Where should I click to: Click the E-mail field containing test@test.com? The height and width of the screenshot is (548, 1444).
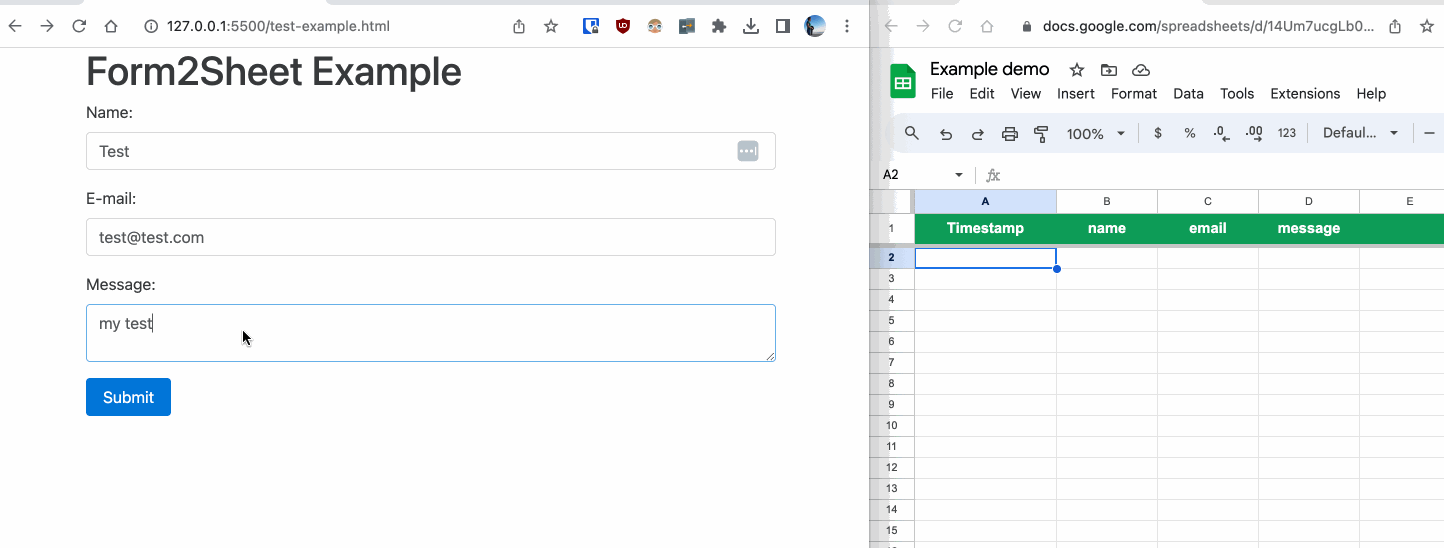coord(430,237)
